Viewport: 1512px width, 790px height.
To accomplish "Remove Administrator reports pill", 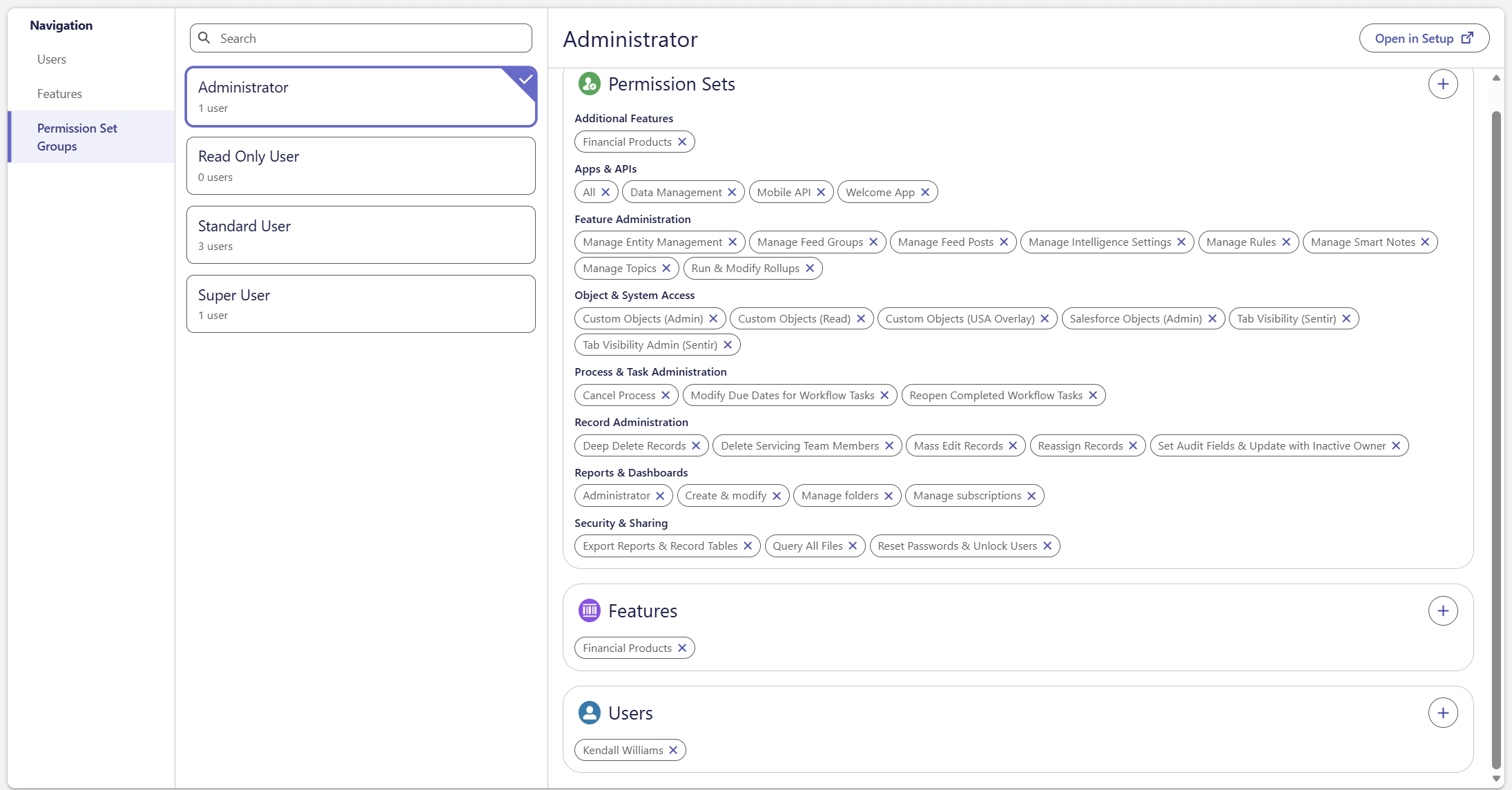I will 660,496.
